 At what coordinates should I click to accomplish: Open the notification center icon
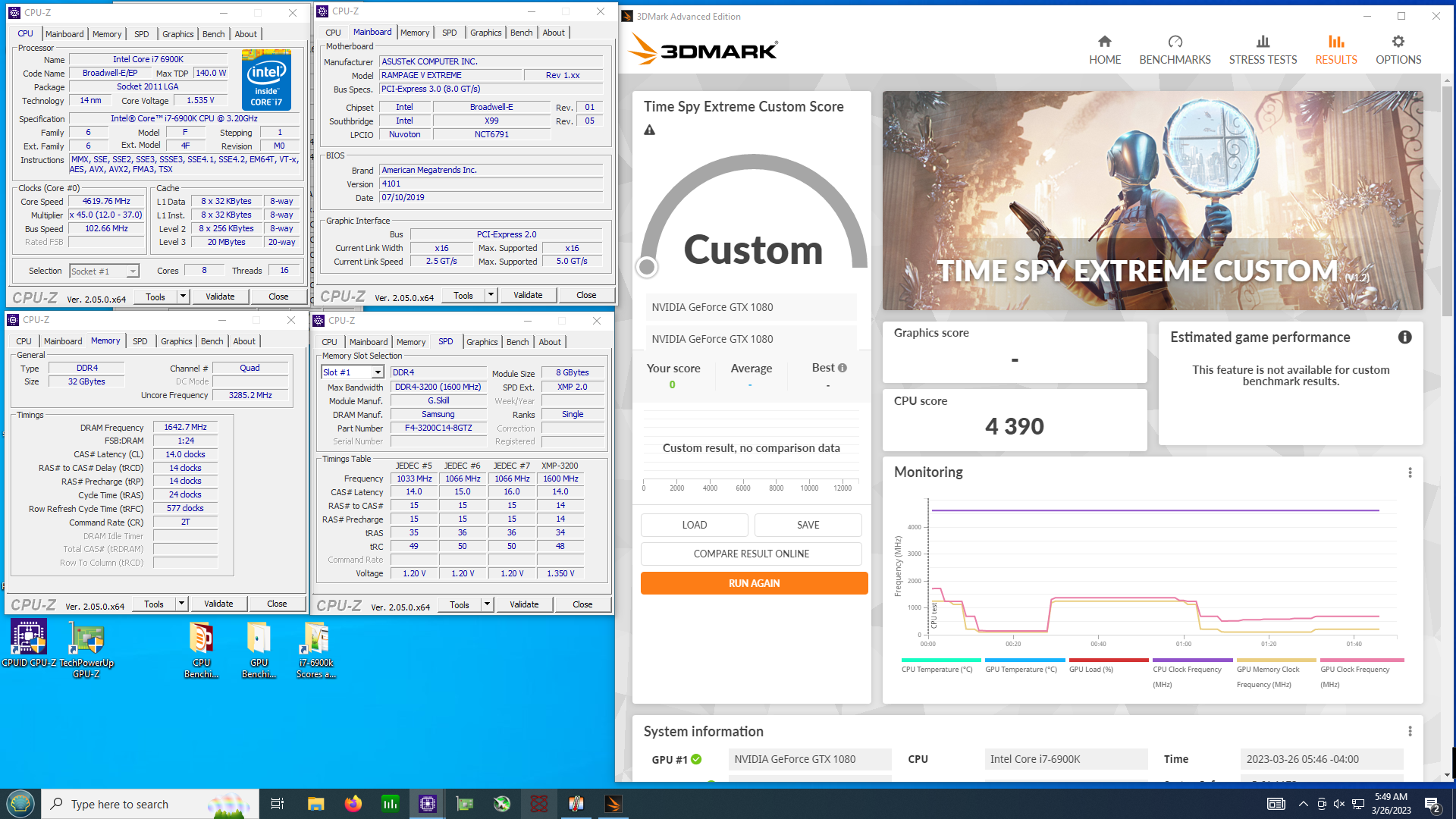tap(1432, 804)
